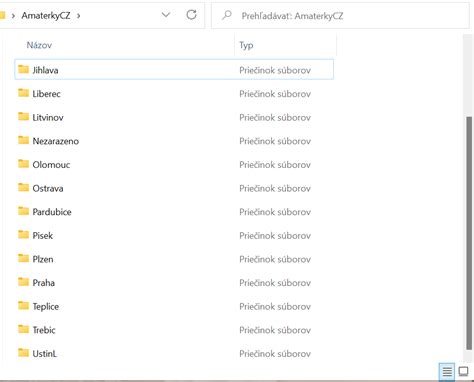Select the Jihlava folder icon

point(23,69)
